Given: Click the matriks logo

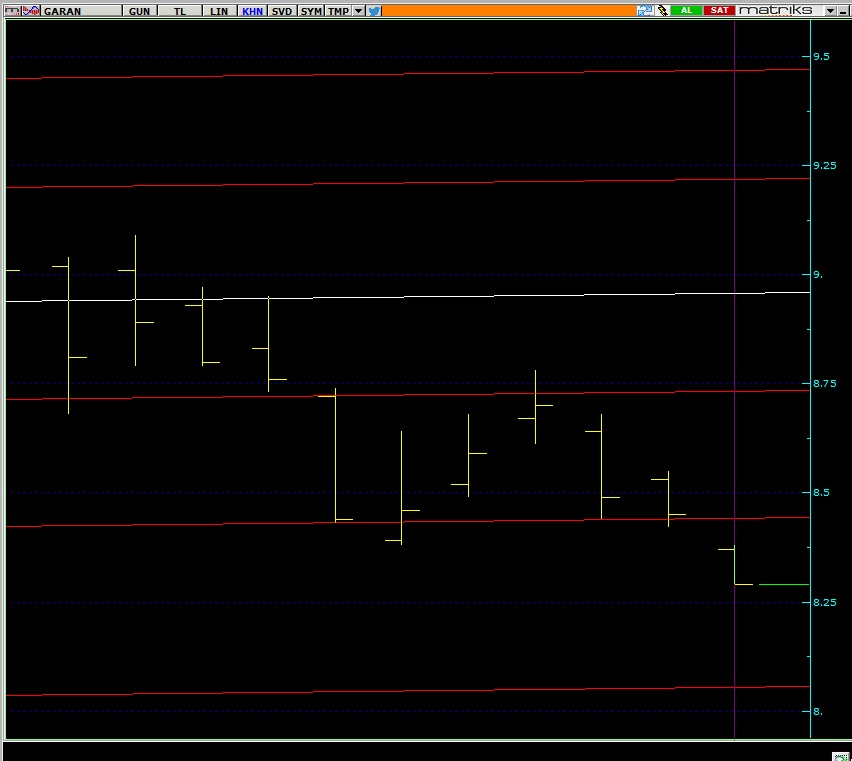Looking at the screenshot, I should tap(775, 10).
